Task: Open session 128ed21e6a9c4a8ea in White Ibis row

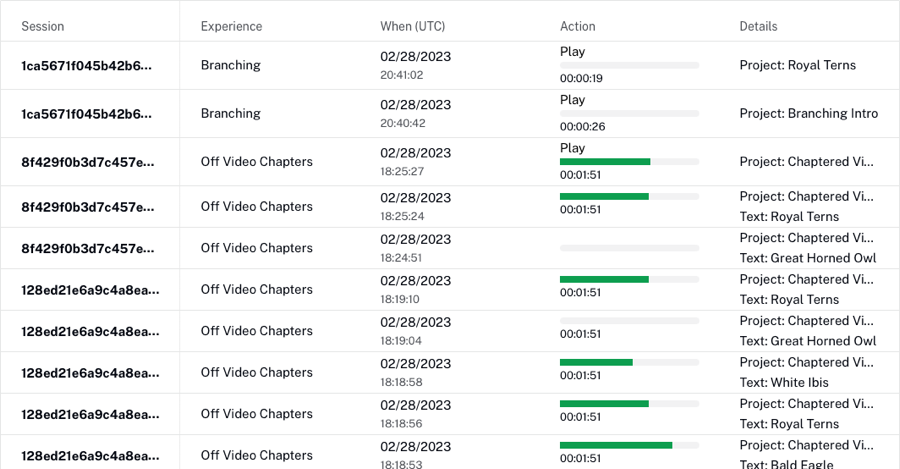Action: [89, 373]
